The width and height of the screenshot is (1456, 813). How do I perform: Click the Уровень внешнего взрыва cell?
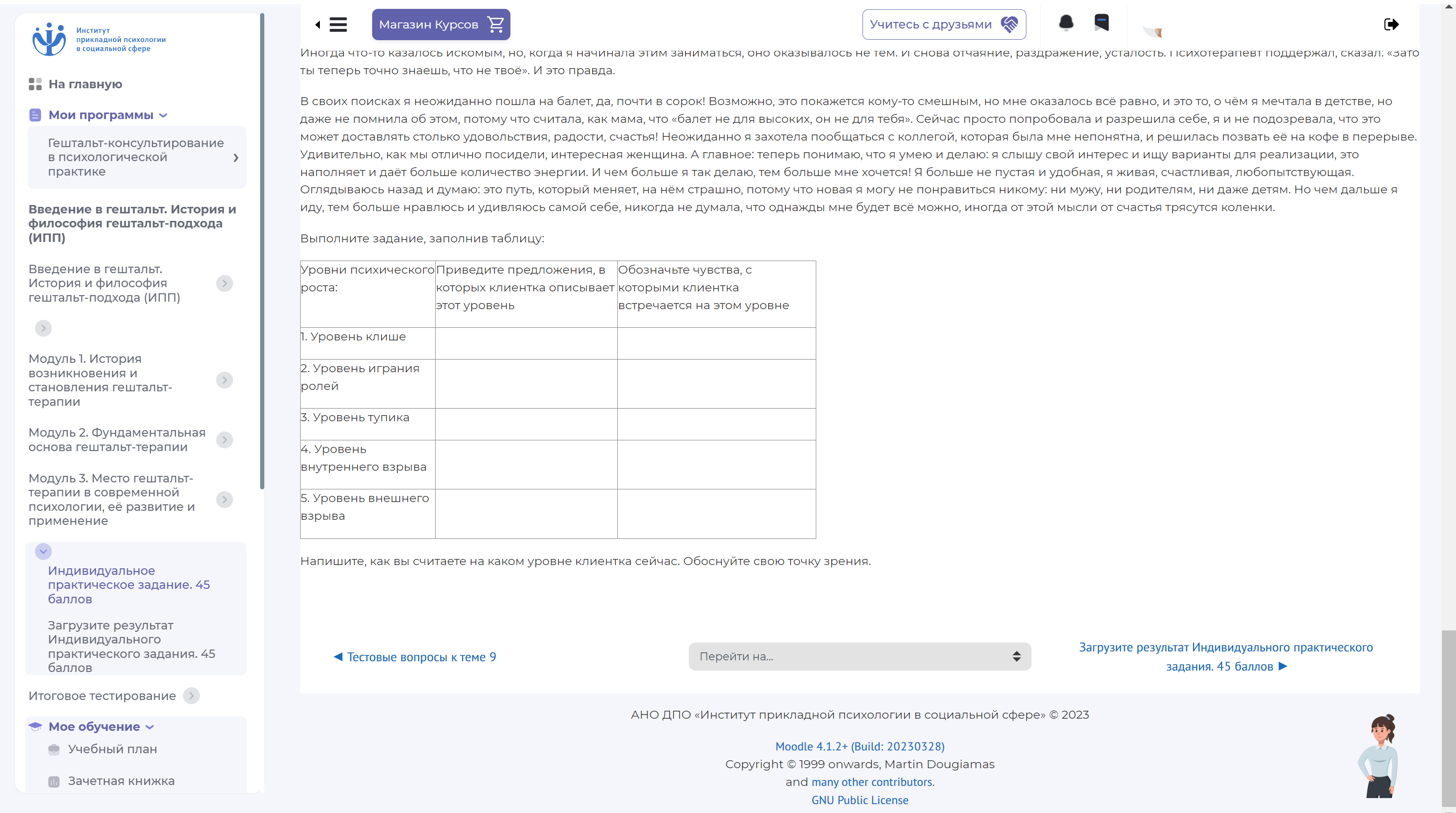pos(368,514)
